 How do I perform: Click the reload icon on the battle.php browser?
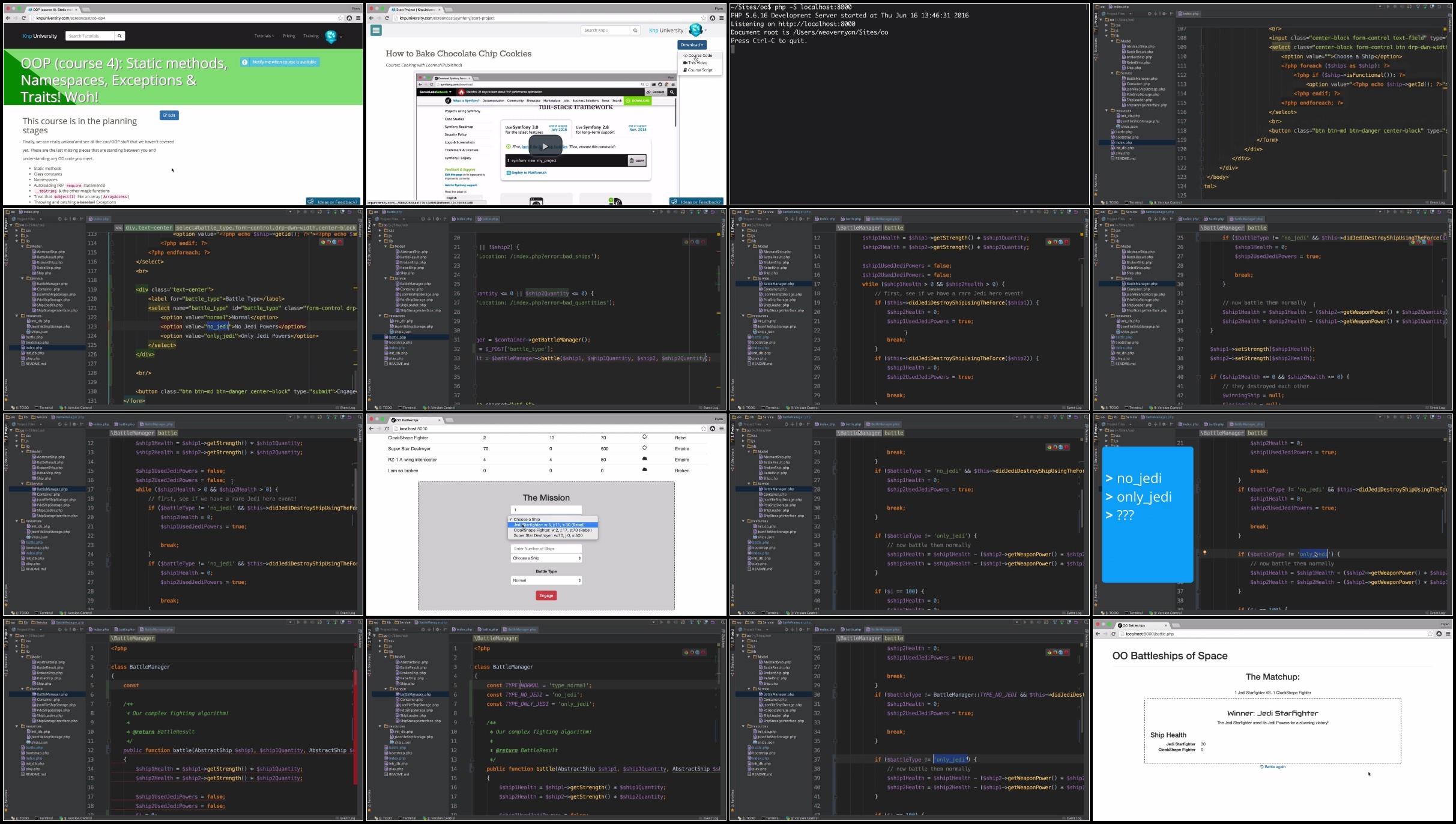point(1113,634)
